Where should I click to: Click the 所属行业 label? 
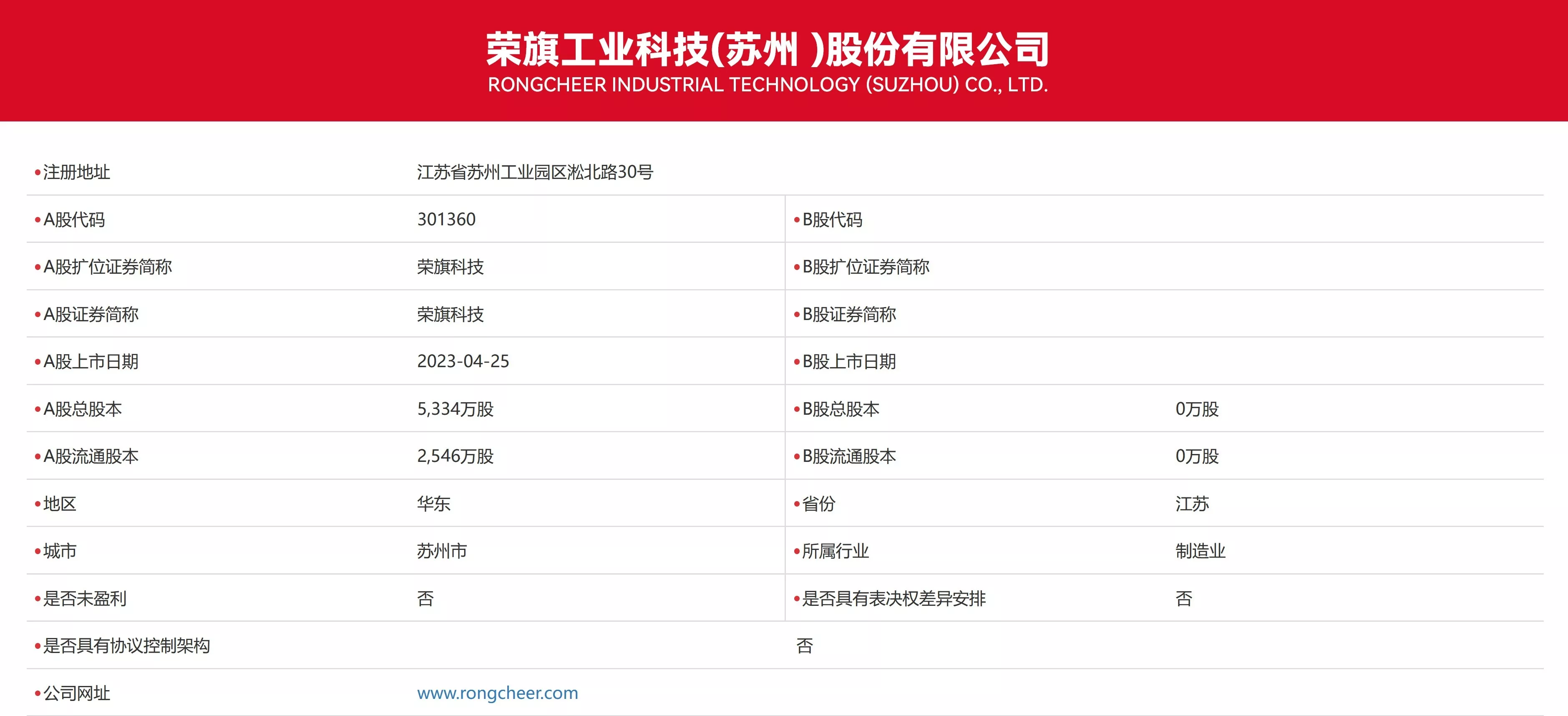click(x=835, y=552)
